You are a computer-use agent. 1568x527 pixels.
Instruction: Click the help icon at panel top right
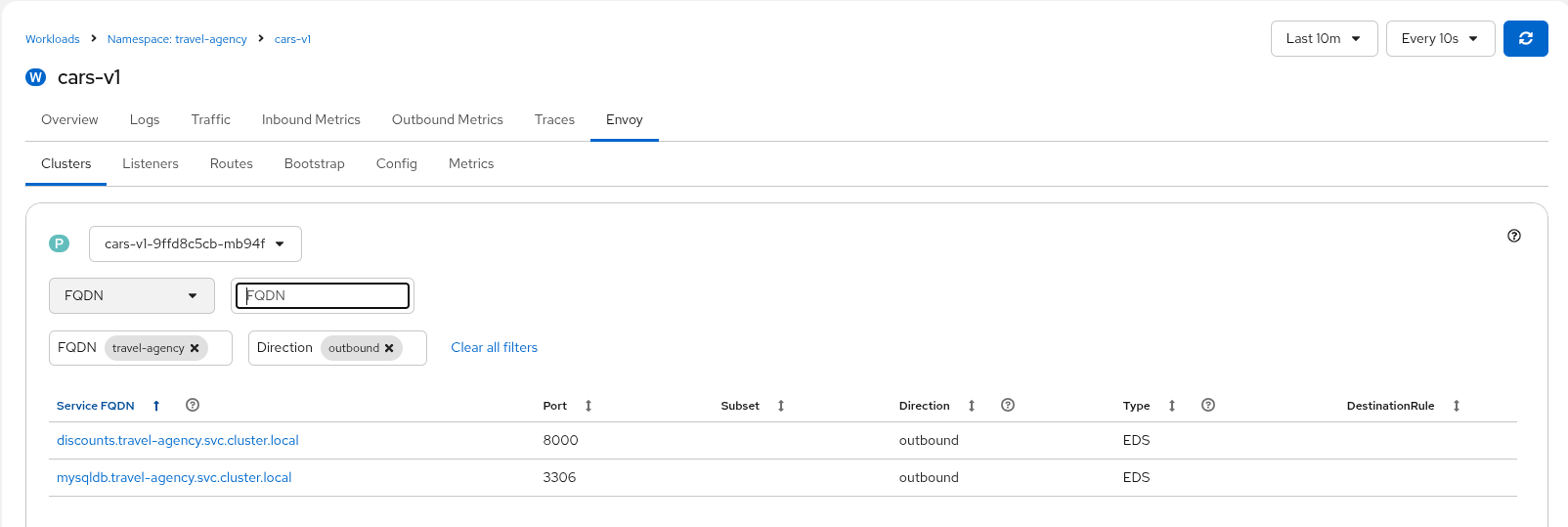click(1514, 236)
